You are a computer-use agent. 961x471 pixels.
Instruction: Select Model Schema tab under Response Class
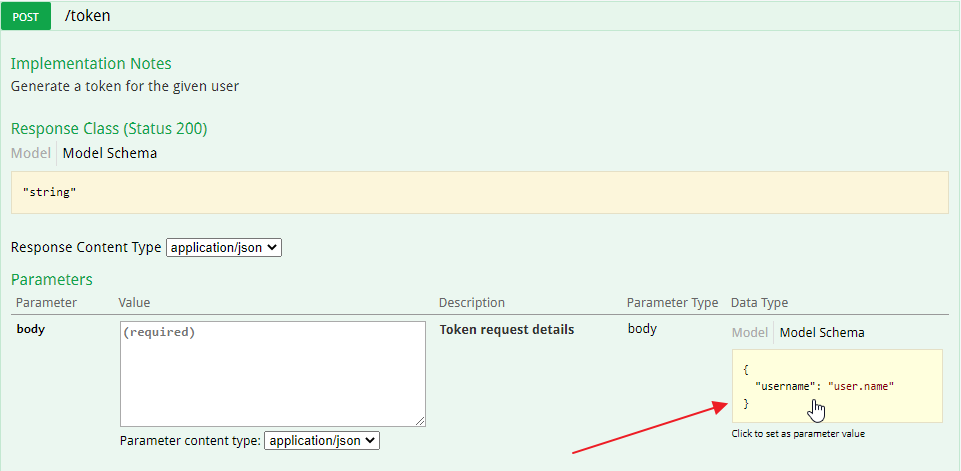110,153
